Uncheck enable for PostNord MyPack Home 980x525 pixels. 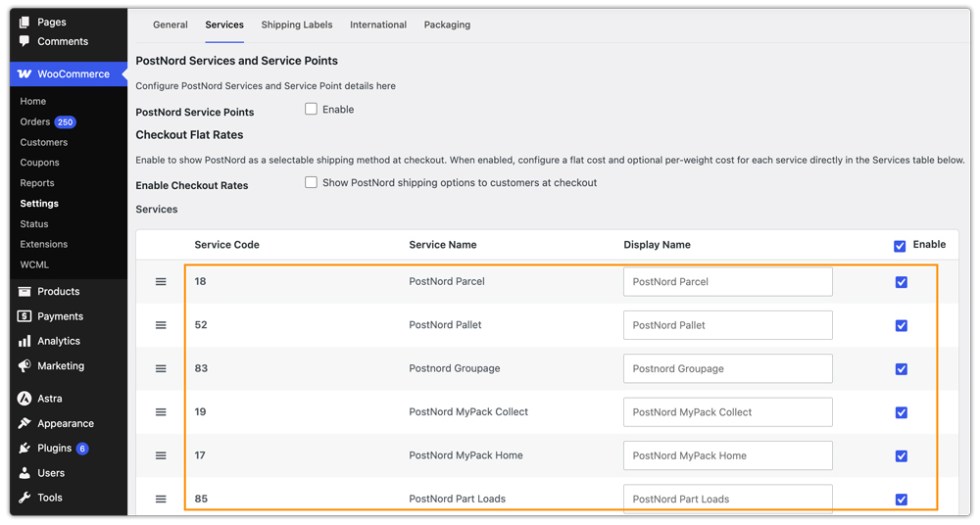coord(901,456)
